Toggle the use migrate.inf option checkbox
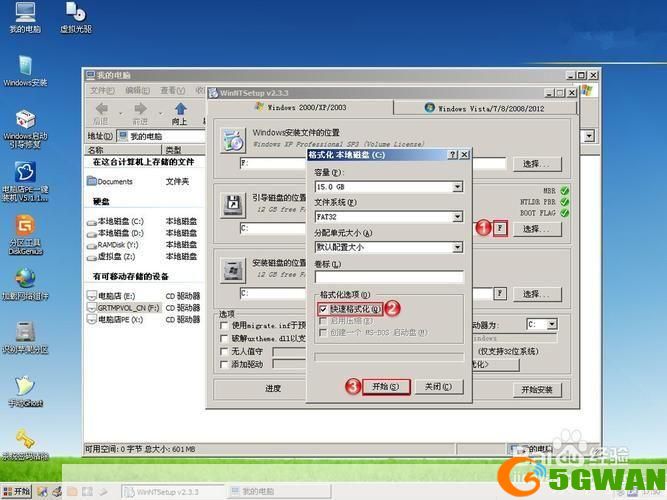The width and height of the screenshot is (667, 500). (x=224, y=326)
